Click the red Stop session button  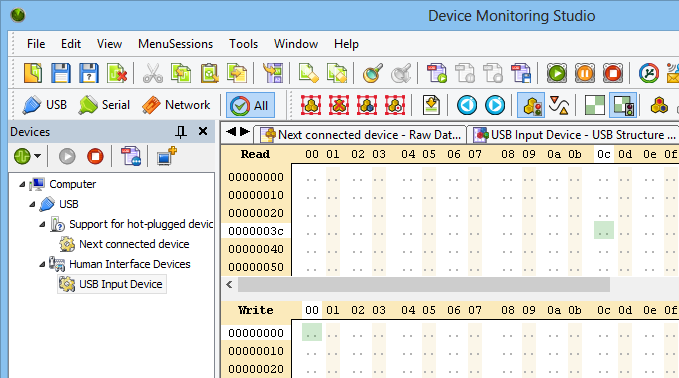(613, 73)
